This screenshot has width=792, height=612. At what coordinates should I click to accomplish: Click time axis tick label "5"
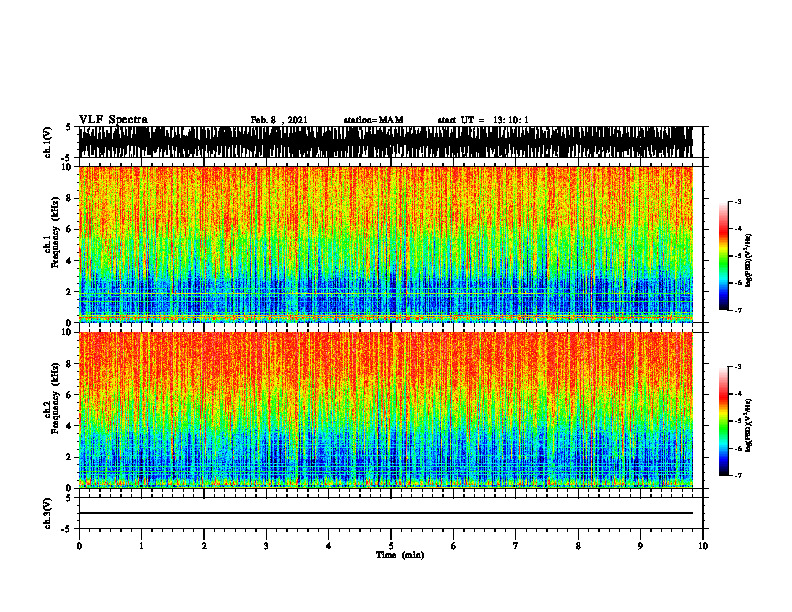391,546
